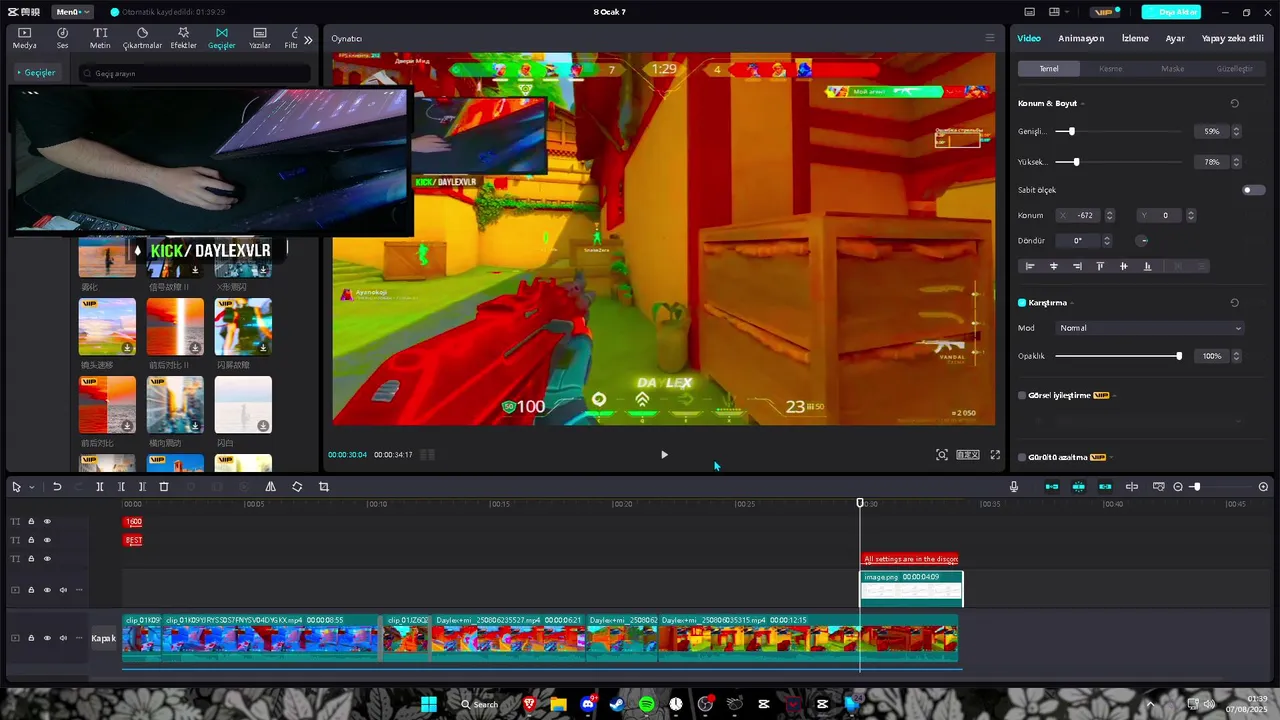1280x720 pixels.
Task: Open the preview aspect ratio selector
Action: click(x=968, y=455)
